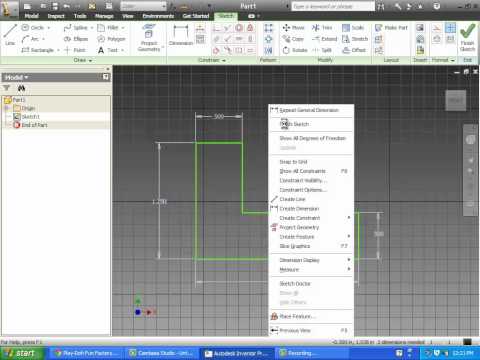Screen dimensions: 480x360
Task: Activate the Dimension tool in ribbon
Action: pos(181,35)
